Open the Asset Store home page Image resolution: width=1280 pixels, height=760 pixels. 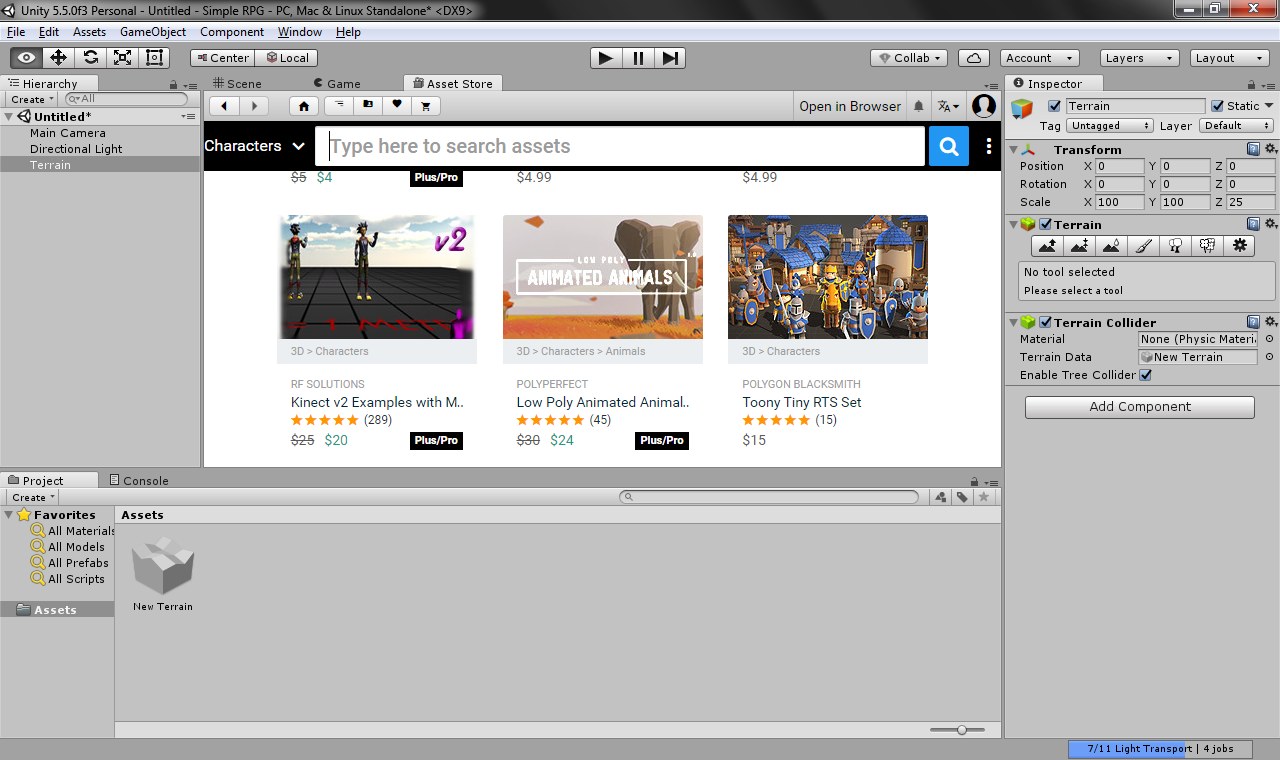tap(304, 106)
